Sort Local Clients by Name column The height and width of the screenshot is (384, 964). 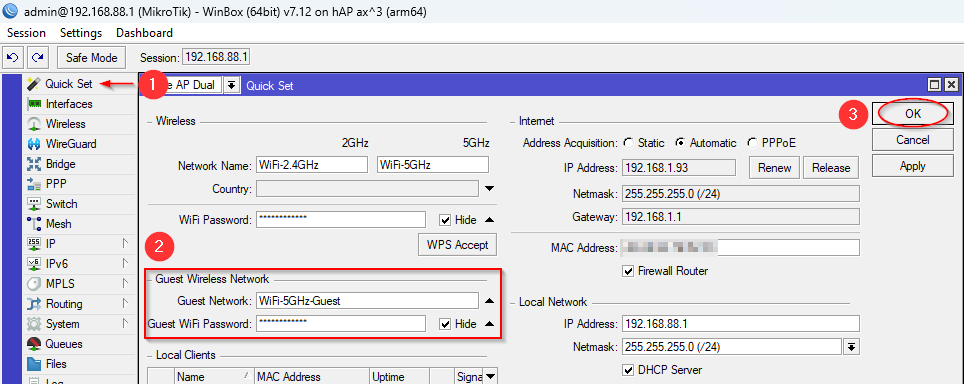[214, 377]
